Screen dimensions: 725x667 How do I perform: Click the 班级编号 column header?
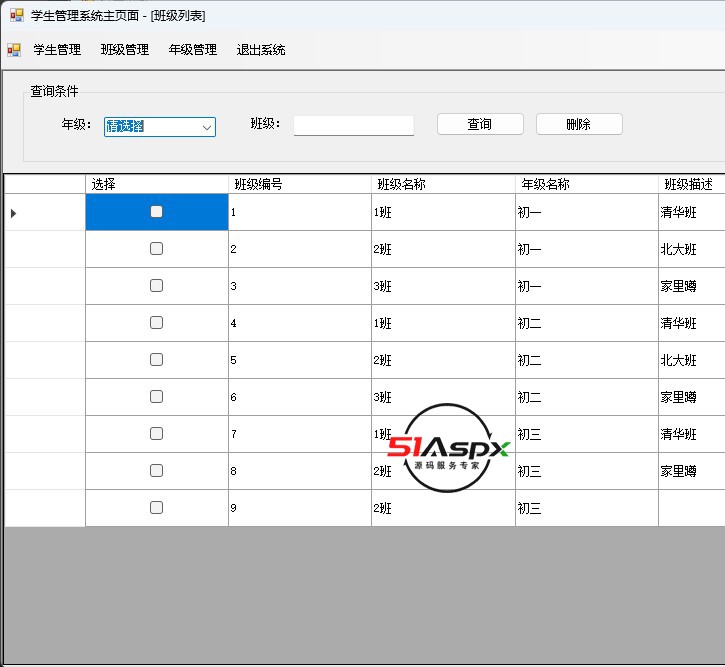pyautogui.click(x=299, y=184)
